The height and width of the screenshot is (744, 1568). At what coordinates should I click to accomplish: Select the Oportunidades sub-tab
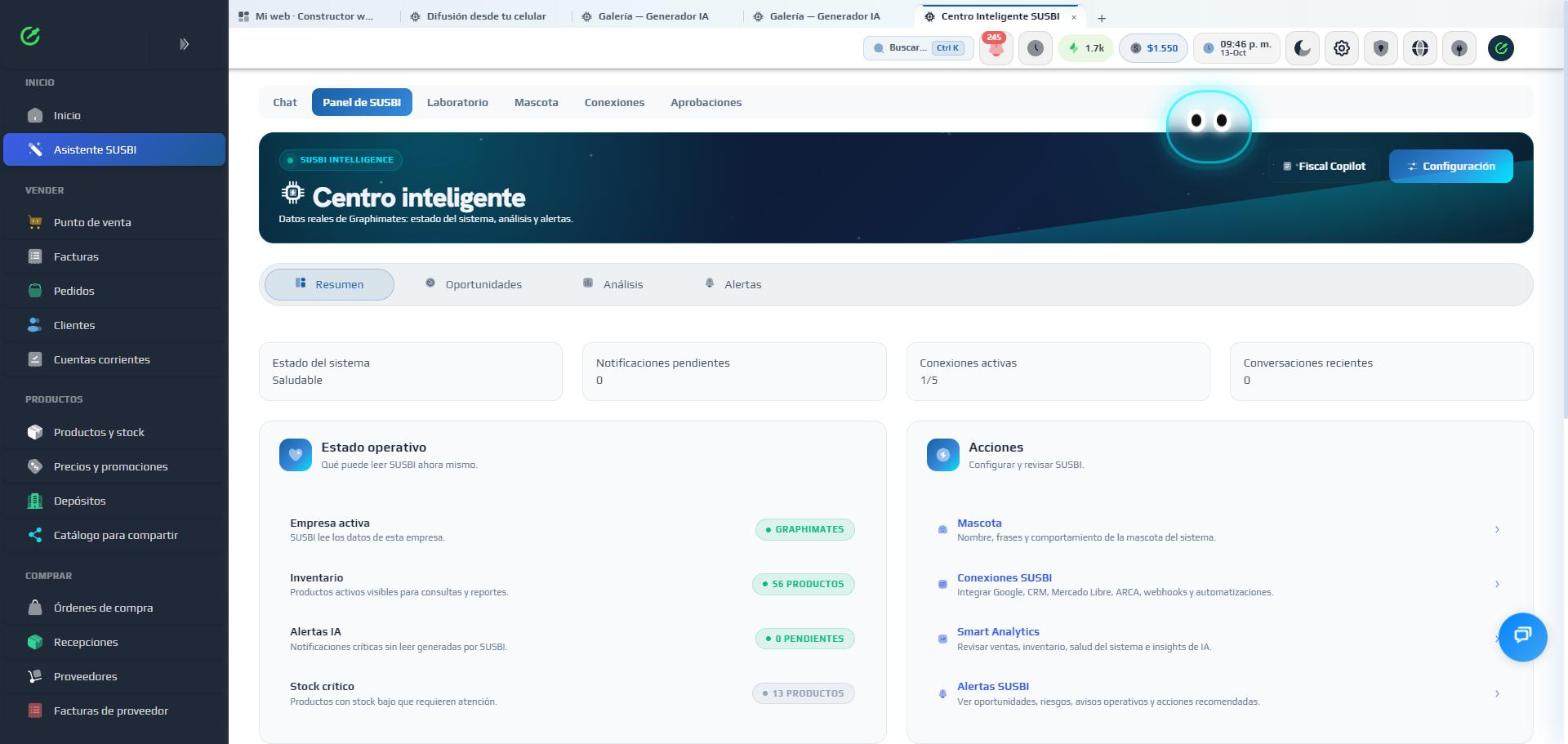click(x=473, y=284)
